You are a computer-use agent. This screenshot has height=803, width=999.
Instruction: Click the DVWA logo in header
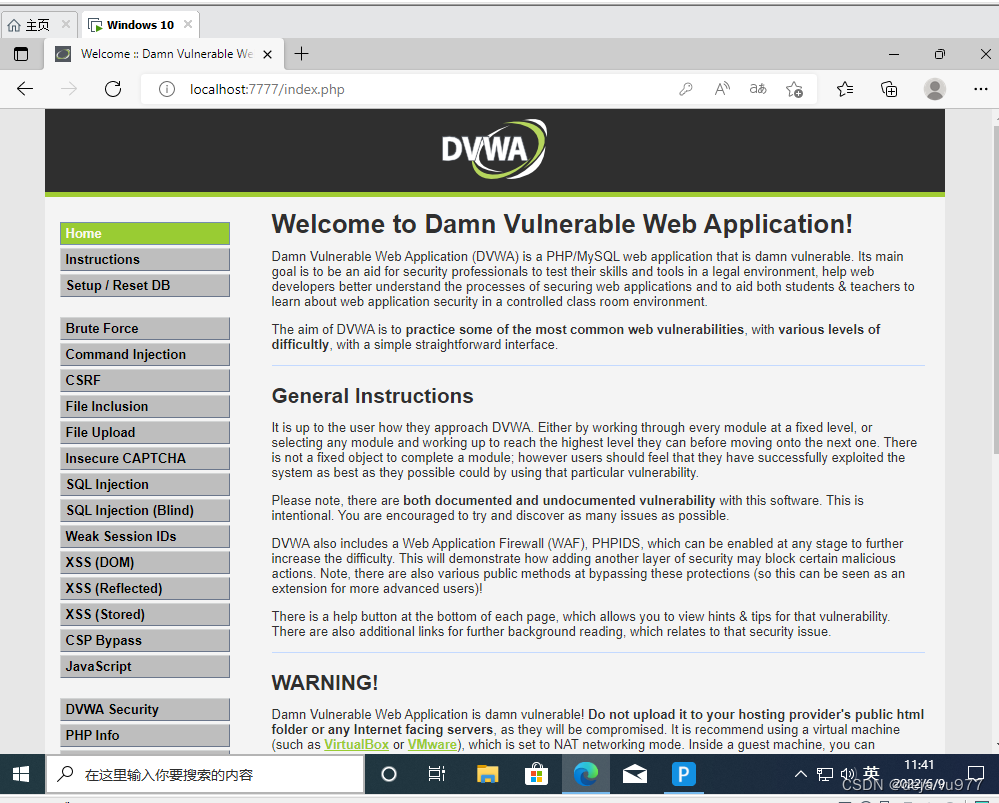(494, 149)
